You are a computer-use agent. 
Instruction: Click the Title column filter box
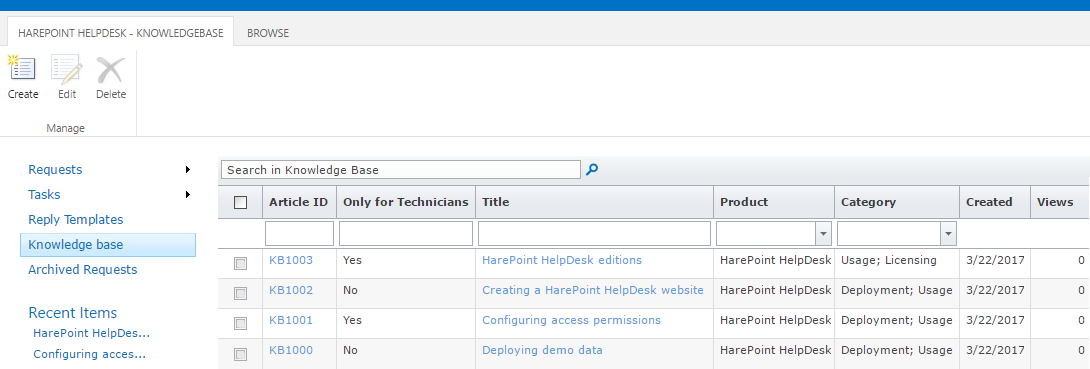[594, 233]
